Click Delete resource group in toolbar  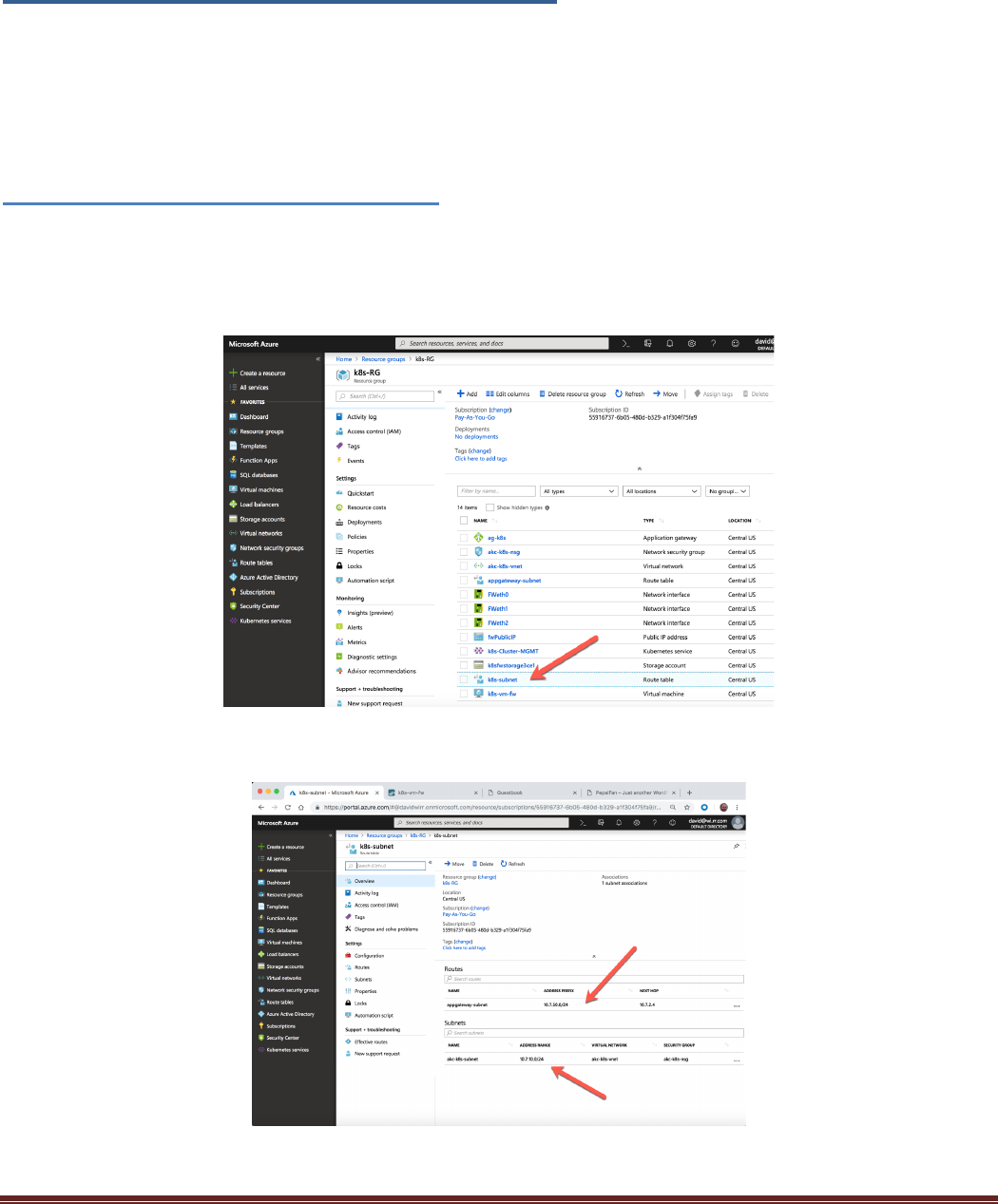572,393
